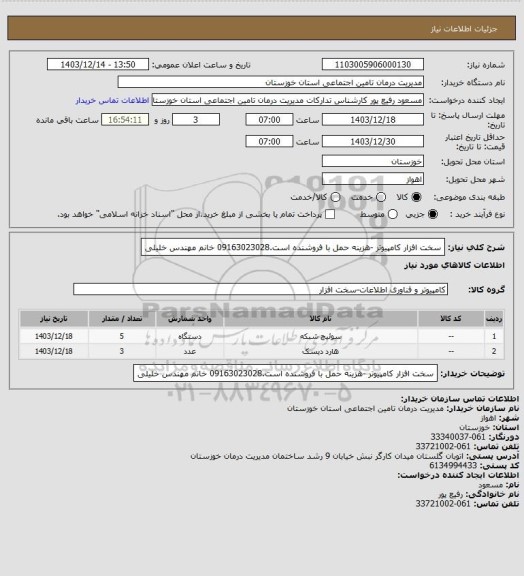Image resolution: width=524 pixels, height=576 pixels.
Task: Click the need number field 1103005906000130
Action: (373, 64)
